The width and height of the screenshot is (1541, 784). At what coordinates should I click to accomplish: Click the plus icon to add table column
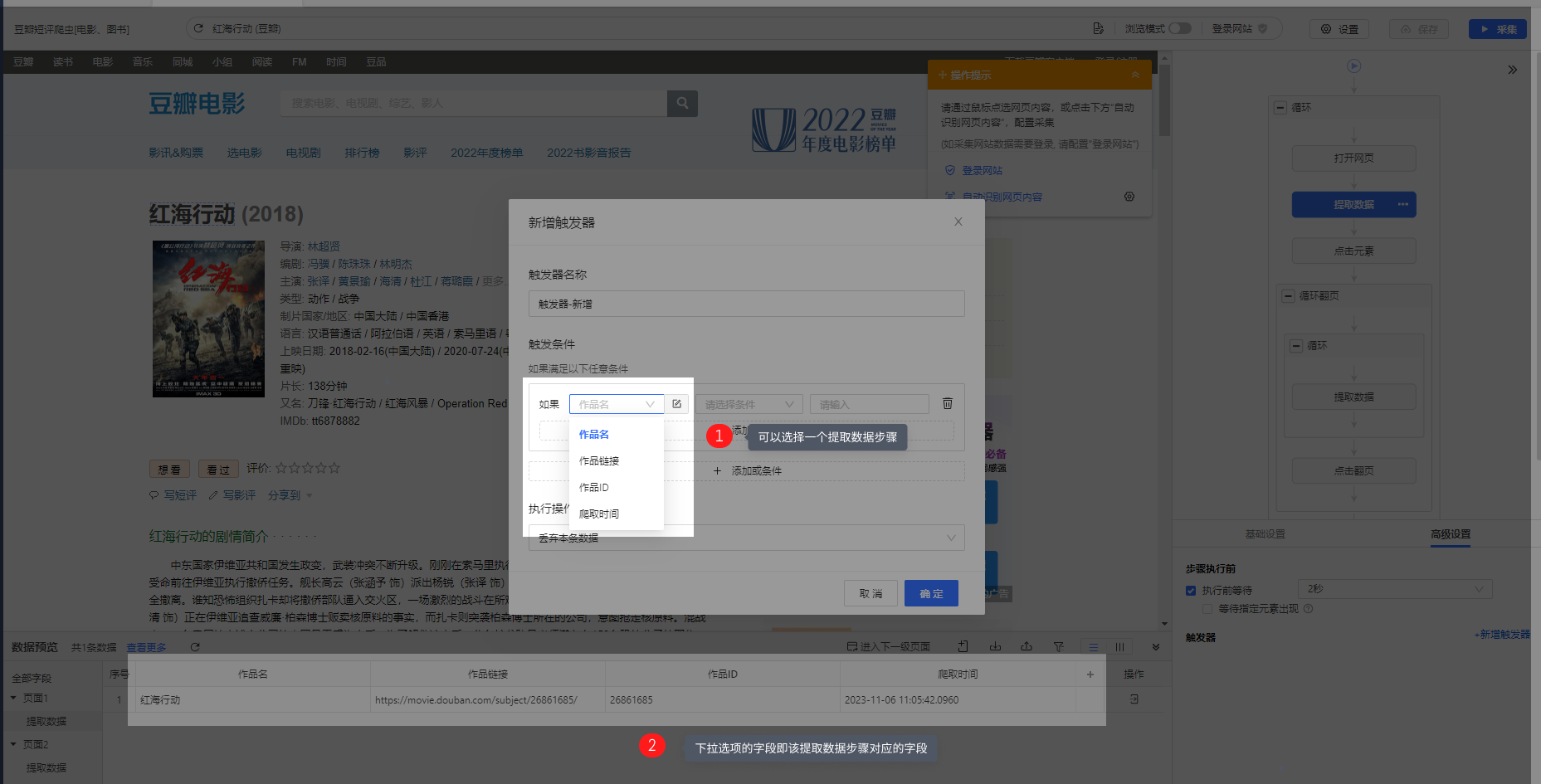[x=1090, y=674]
